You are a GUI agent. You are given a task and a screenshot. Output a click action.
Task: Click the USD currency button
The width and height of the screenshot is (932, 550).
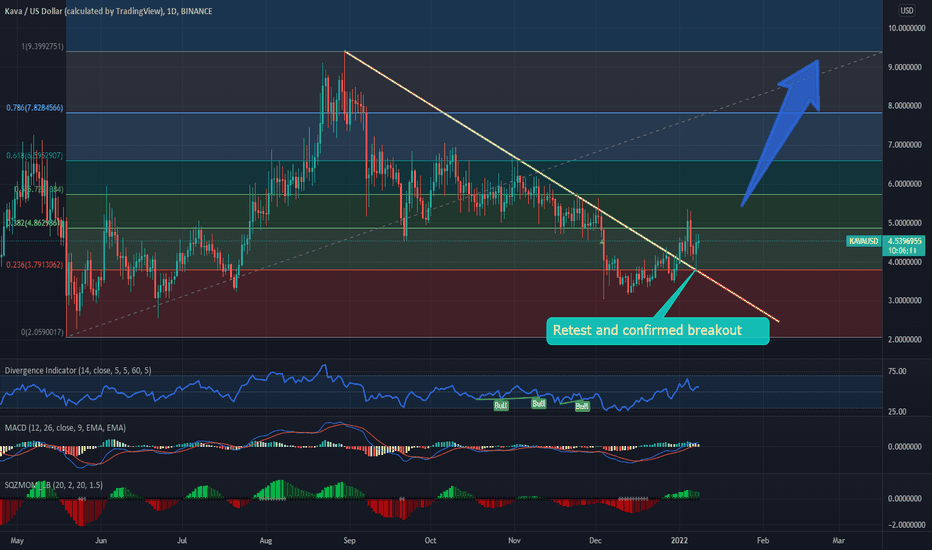(x=906, y=11)
